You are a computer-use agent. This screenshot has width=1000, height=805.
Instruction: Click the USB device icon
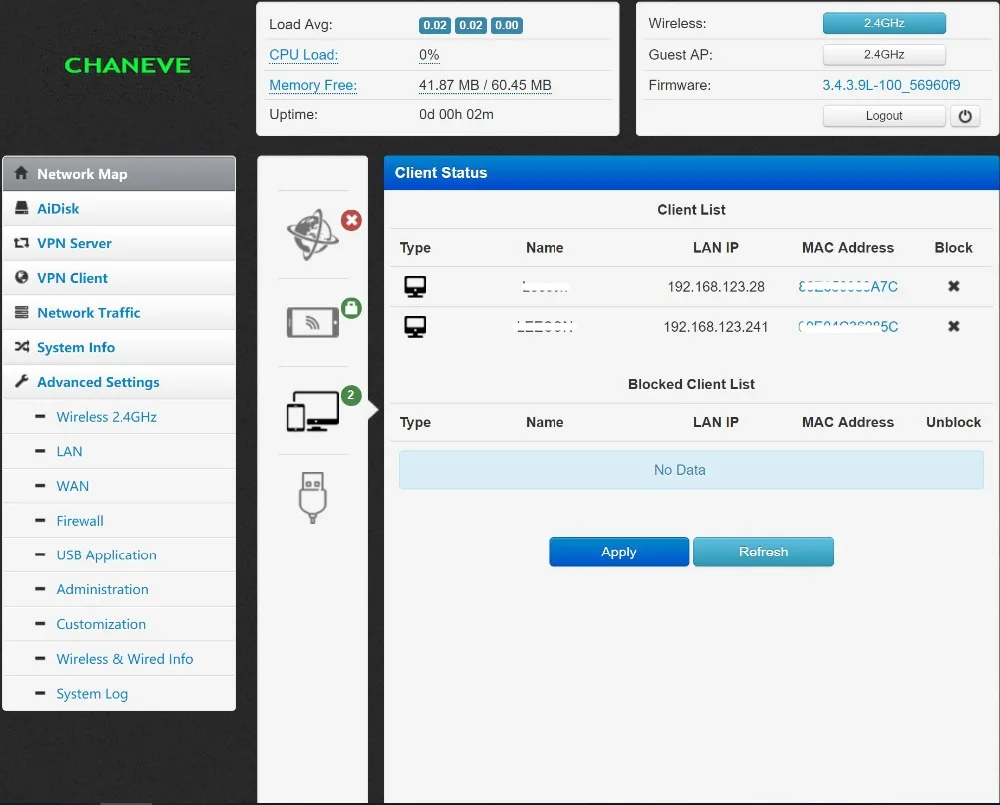tap(312, 498)
